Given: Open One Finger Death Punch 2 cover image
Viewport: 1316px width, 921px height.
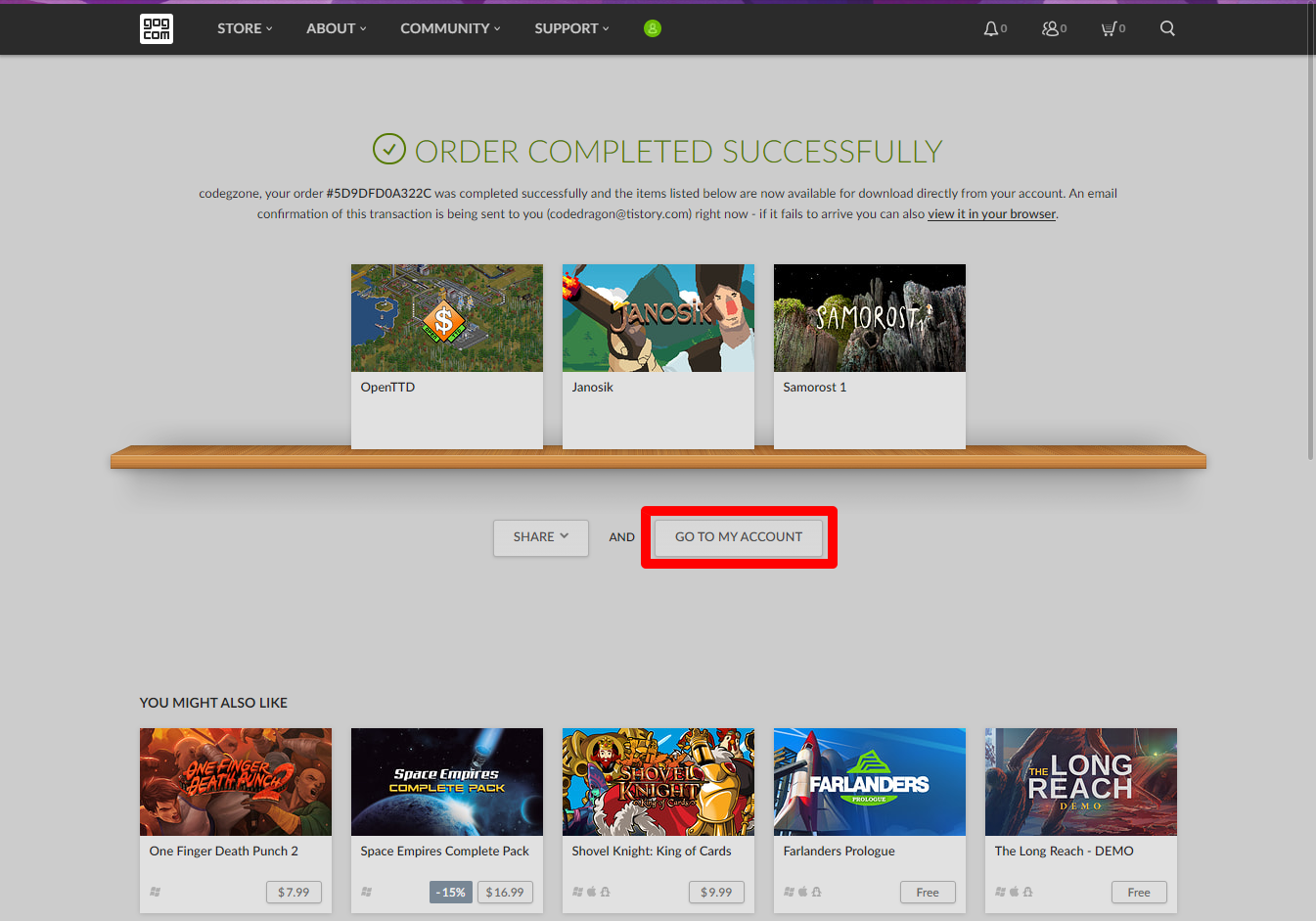Looking at the screenshot, I should tap(236, 782).
